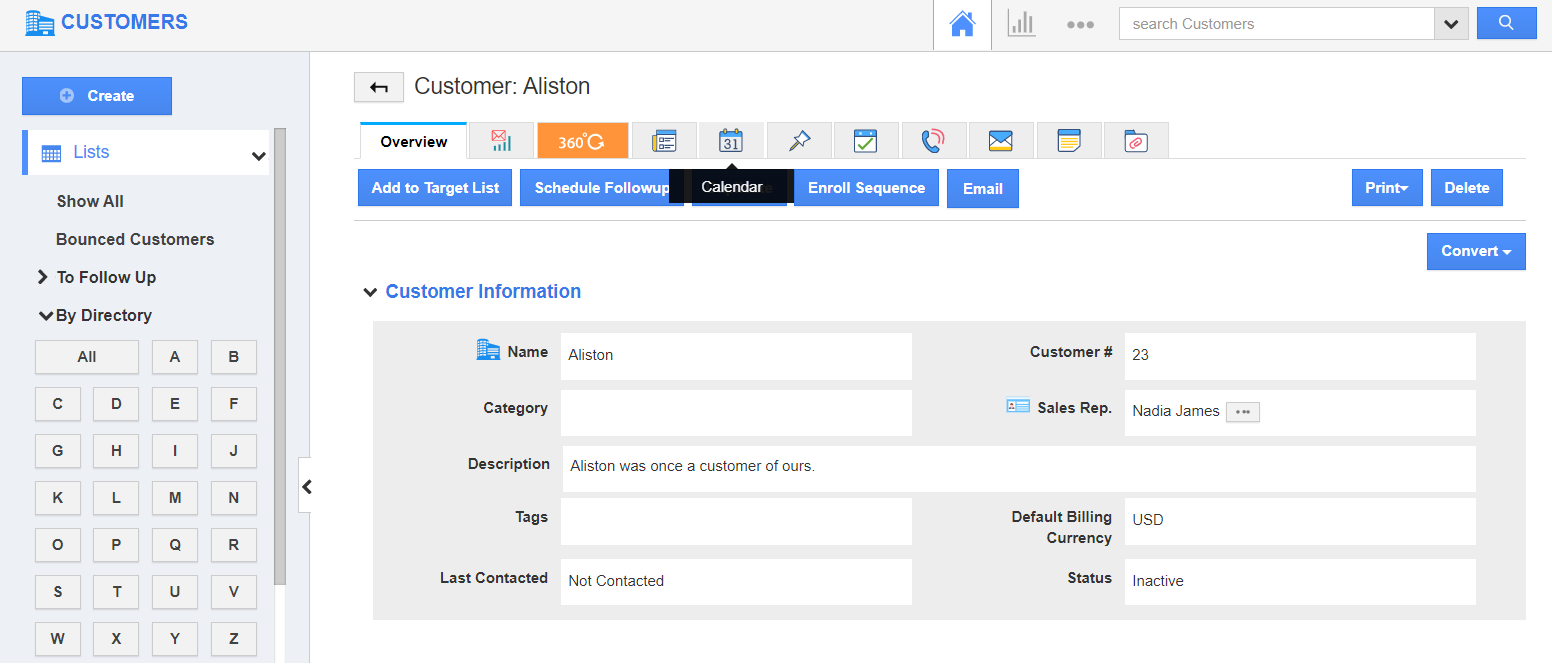Click Enroll Sequence button
The width and height of the screenshot is (1552, 663).
[x=866, y=188]
